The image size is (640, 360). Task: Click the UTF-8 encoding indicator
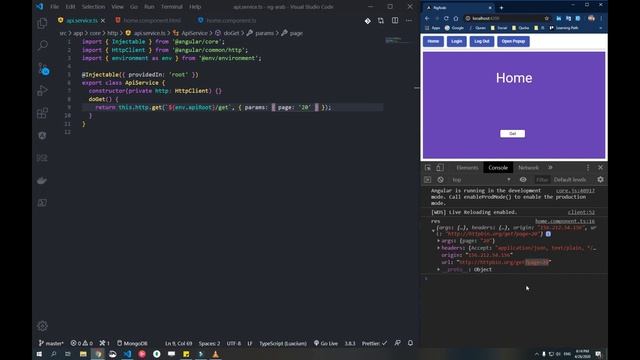pyautogui.click(x=233, y=343)
